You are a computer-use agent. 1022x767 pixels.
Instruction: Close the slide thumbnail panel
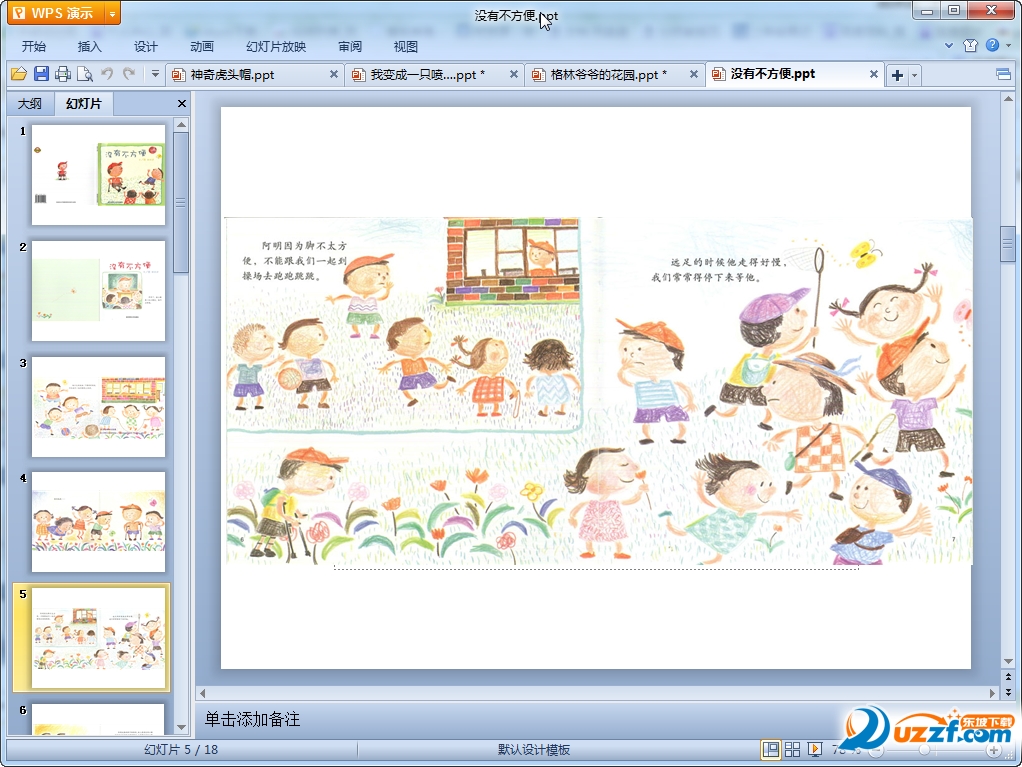[182, 104]
